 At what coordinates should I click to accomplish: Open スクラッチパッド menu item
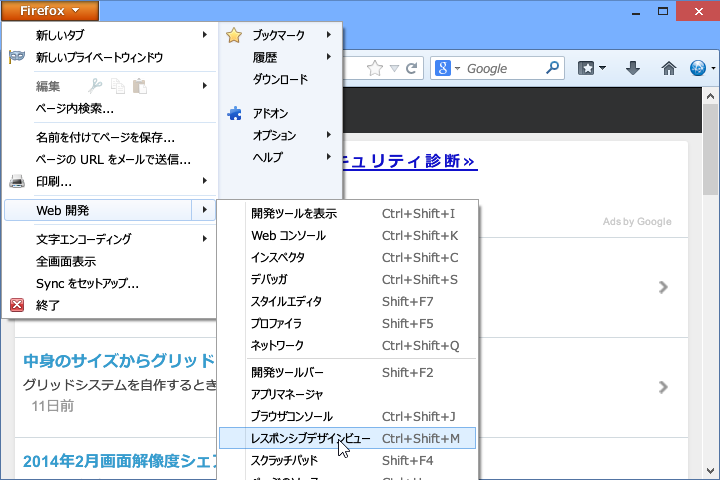tap(348, 460)
